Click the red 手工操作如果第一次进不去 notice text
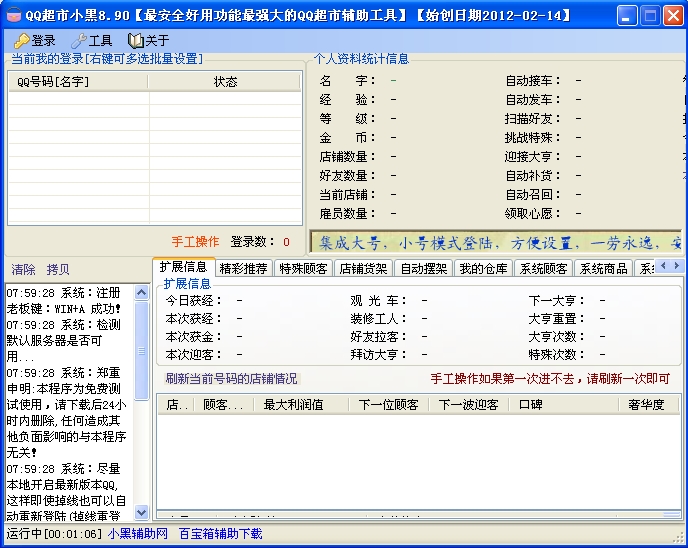Viewport: 688px width, 548px height. [x=550, y=379]
